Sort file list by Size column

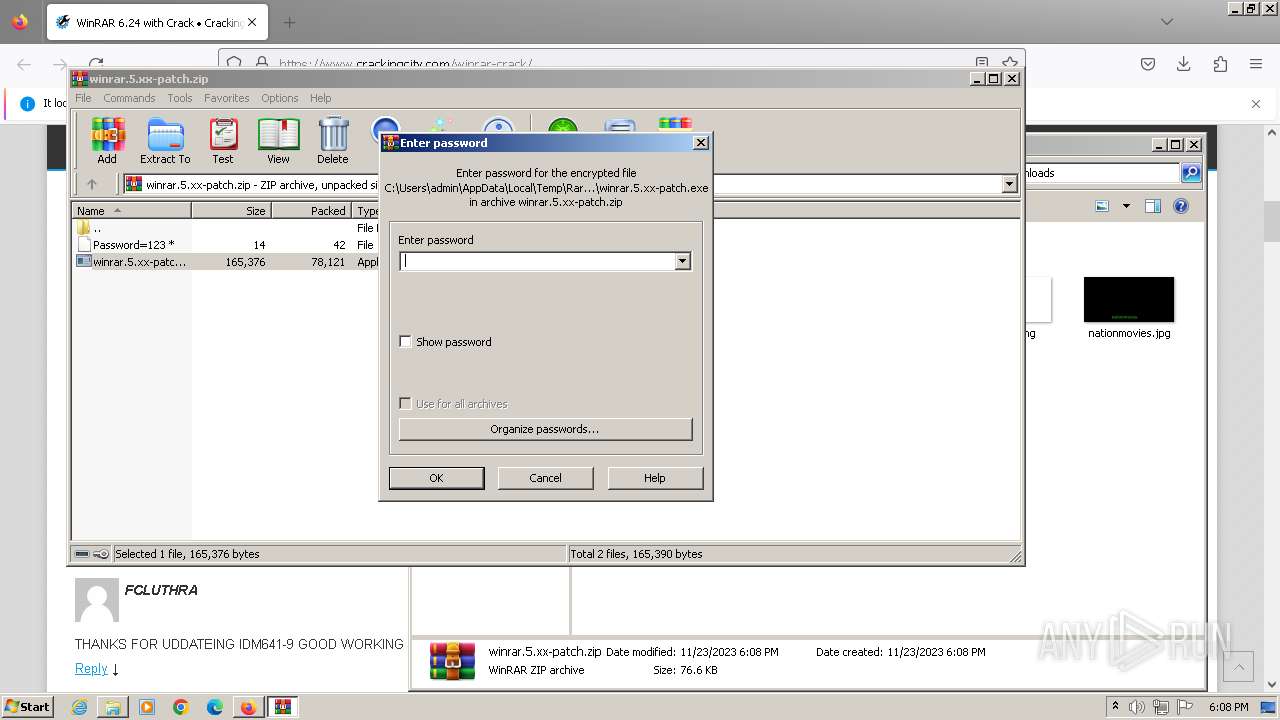click(x=231, y=210)
